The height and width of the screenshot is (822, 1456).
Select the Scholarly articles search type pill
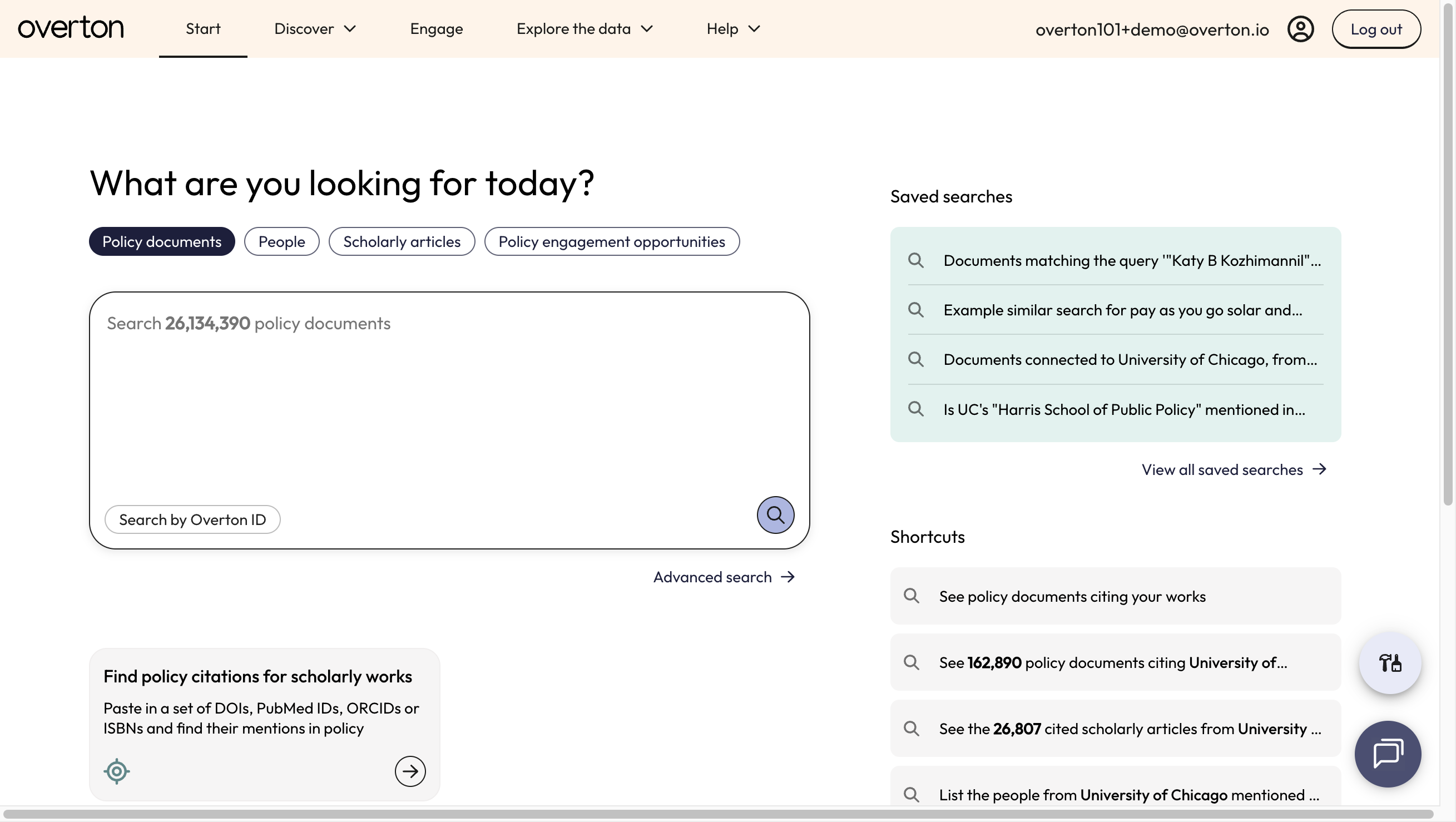(402, 241)
